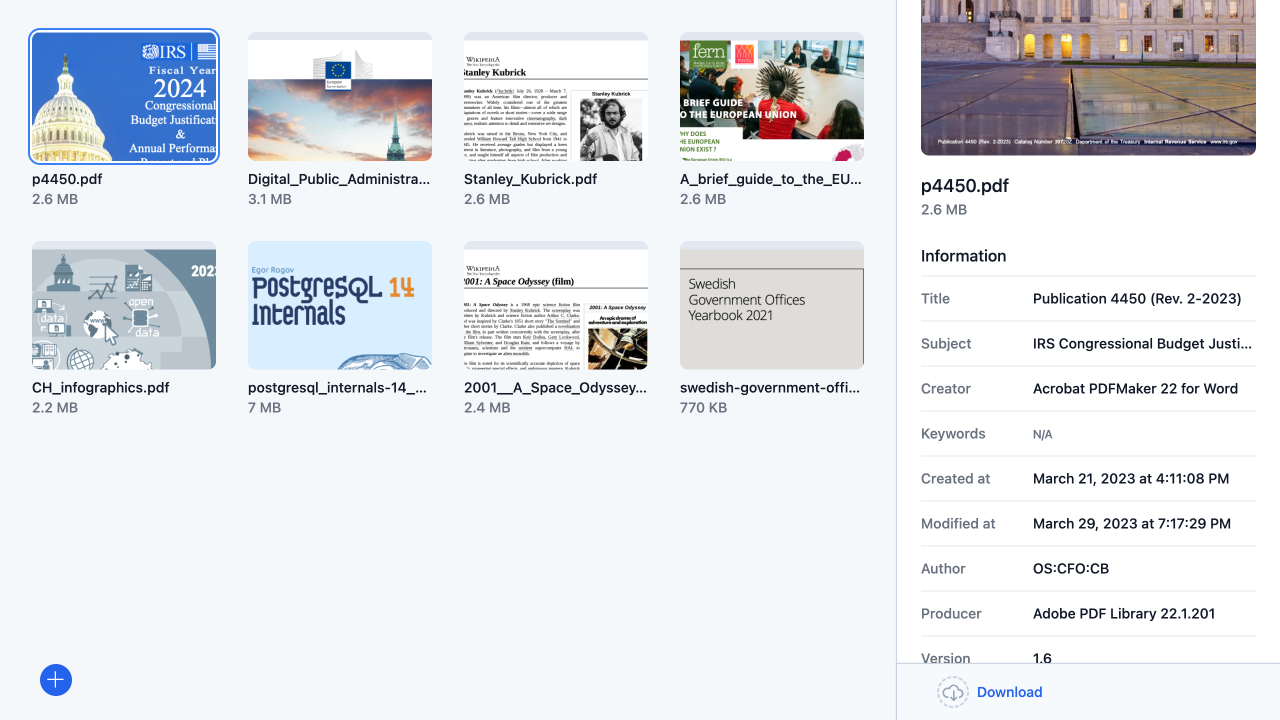The height and width of the screenshot is (720, 1280).
Task: Open the Swedish Government Offices Yearbook PDF
Action: 771,306
